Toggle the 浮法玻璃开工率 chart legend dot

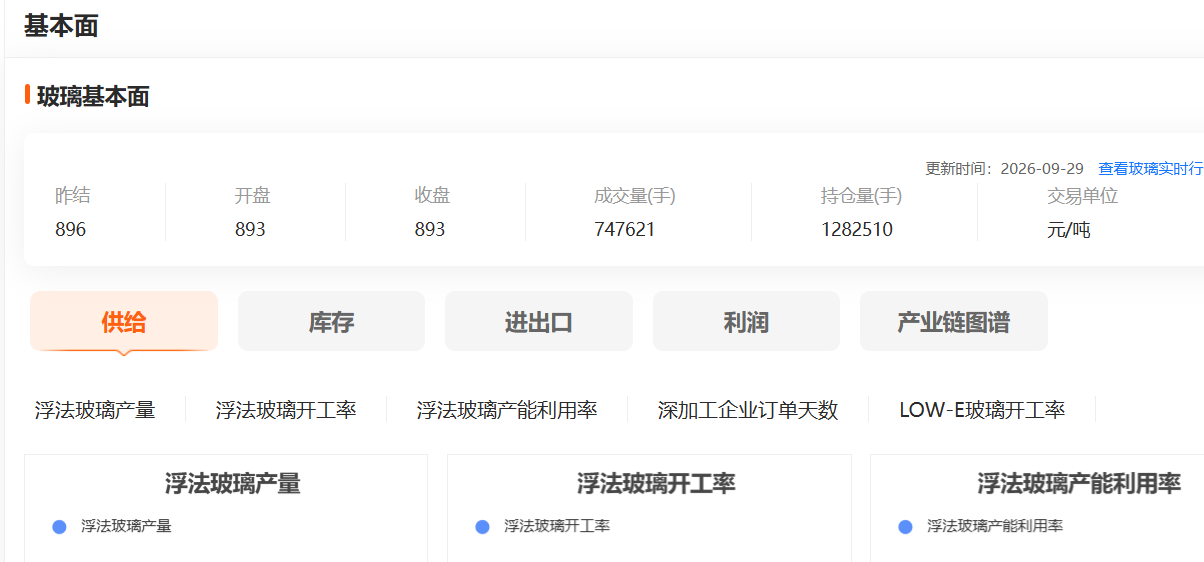click(483, 526)
